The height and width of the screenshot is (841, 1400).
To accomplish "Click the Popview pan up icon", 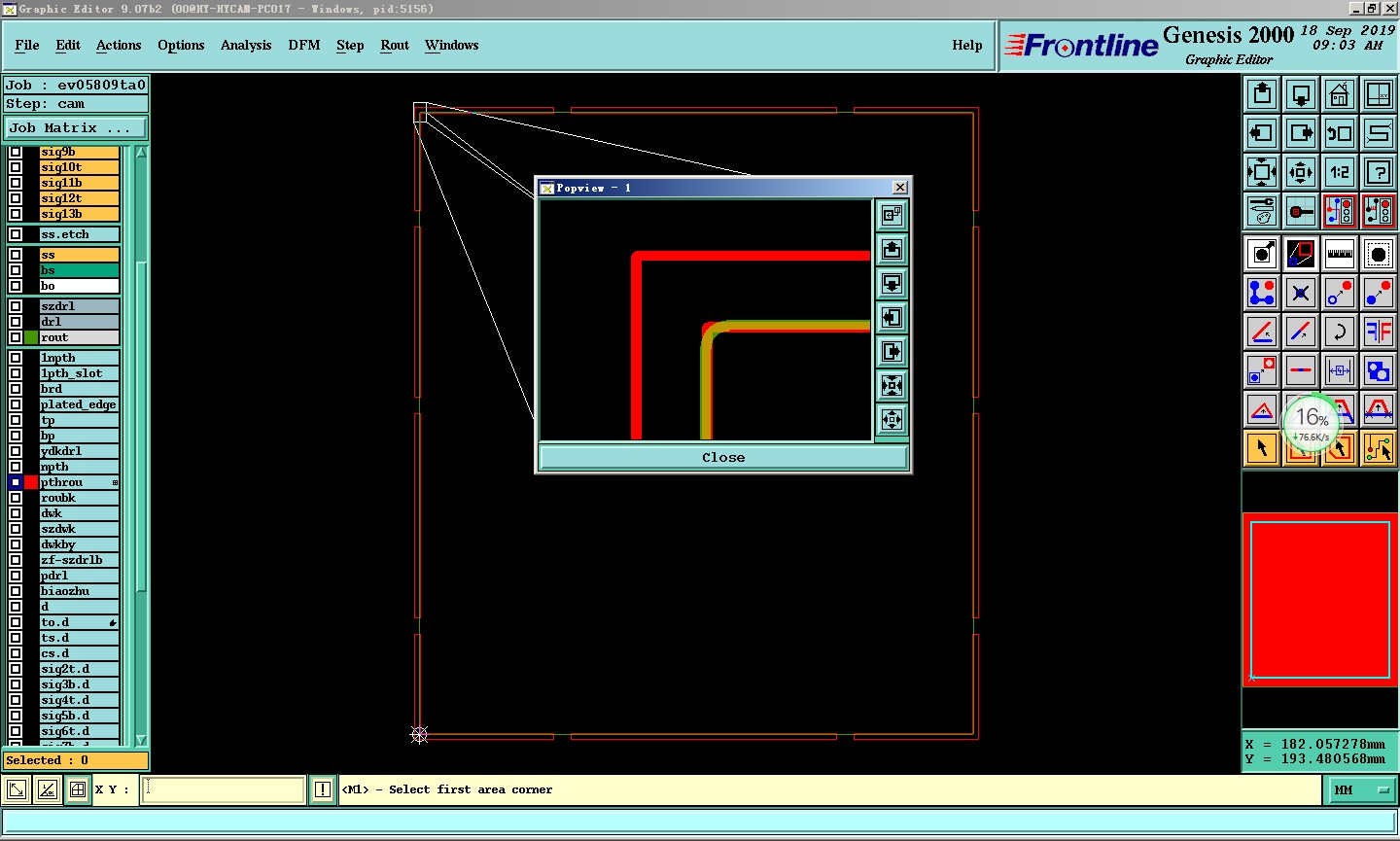I will click(x=892, y=250).
